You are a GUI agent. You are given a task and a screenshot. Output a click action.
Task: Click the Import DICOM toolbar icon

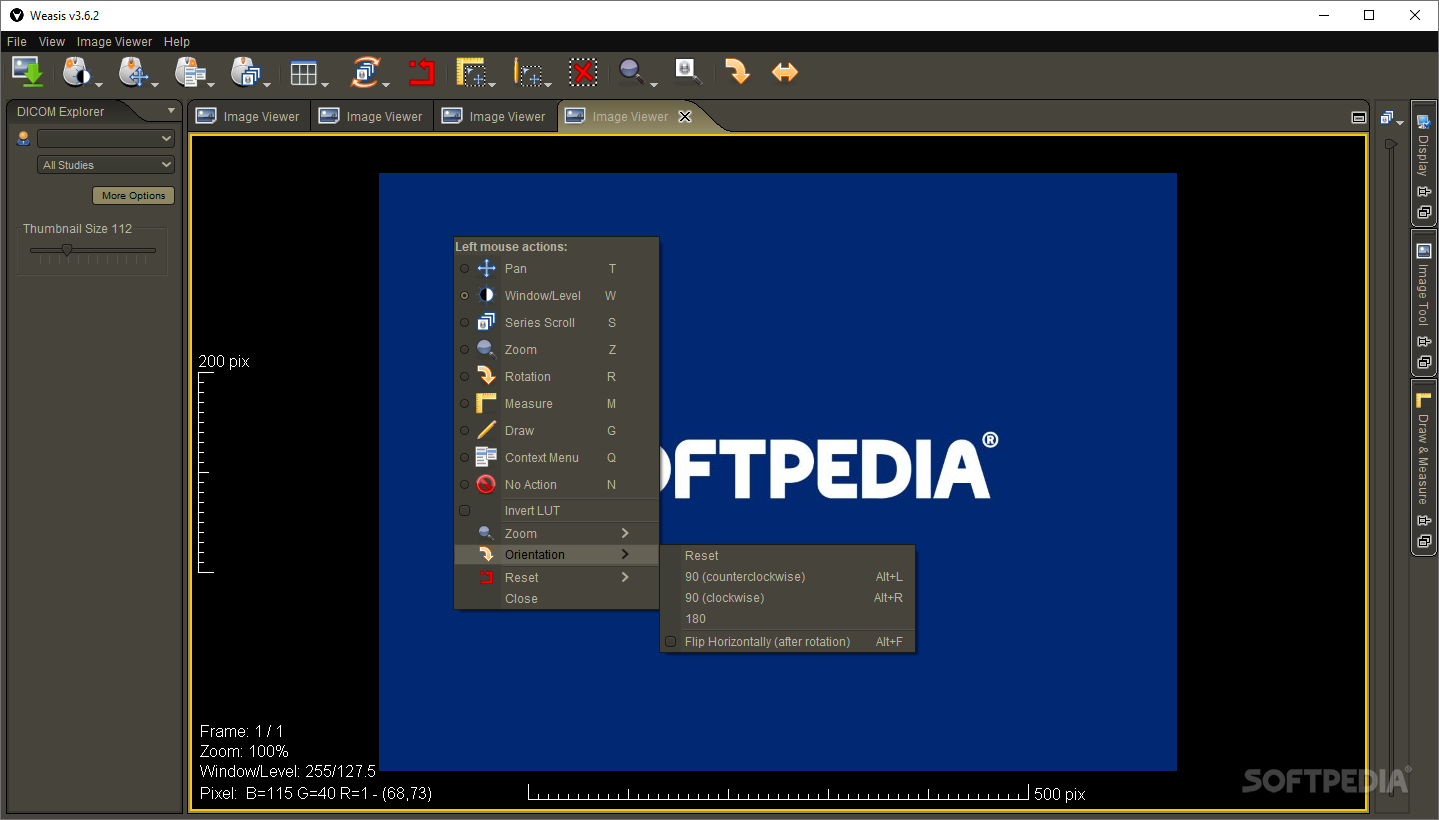click(x=27, y=72)
